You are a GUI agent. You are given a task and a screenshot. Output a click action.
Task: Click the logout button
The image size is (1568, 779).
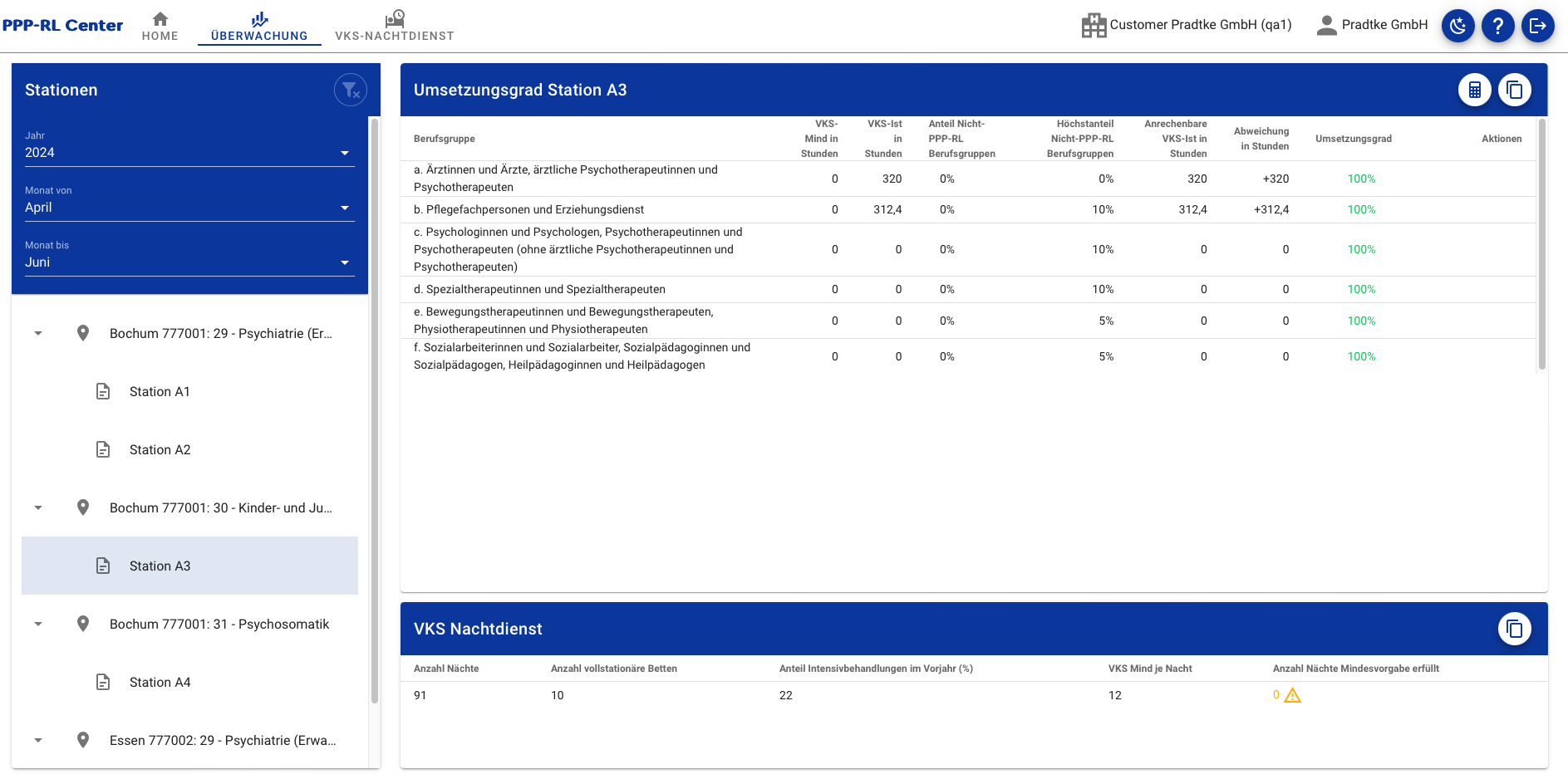click(x=1538, y=26)
